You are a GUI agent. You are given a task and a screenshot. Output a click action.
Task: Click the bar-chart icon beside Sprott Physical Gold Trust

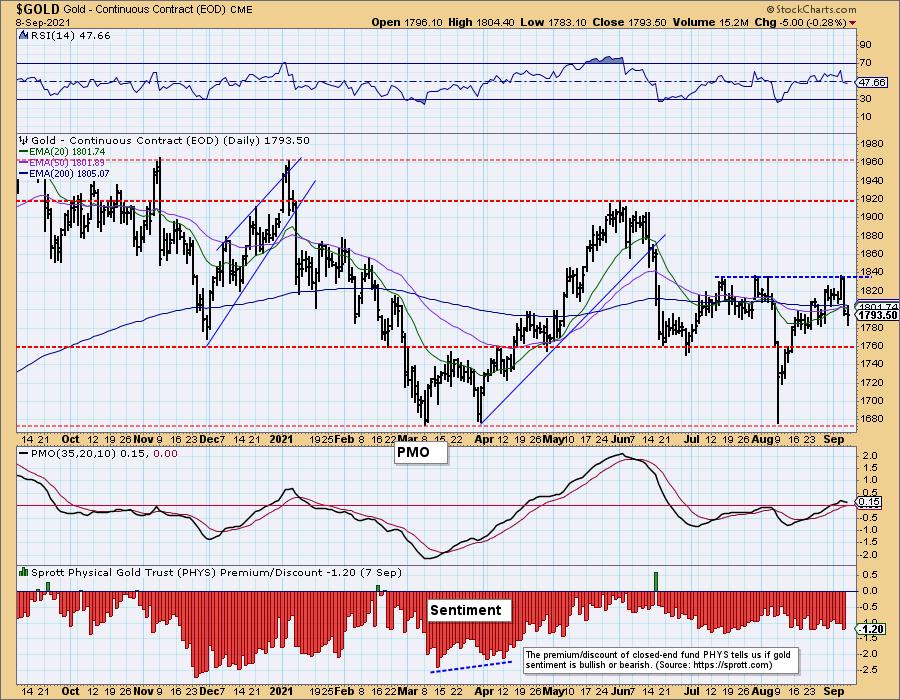pyautogui.click(x=24, y=572)
